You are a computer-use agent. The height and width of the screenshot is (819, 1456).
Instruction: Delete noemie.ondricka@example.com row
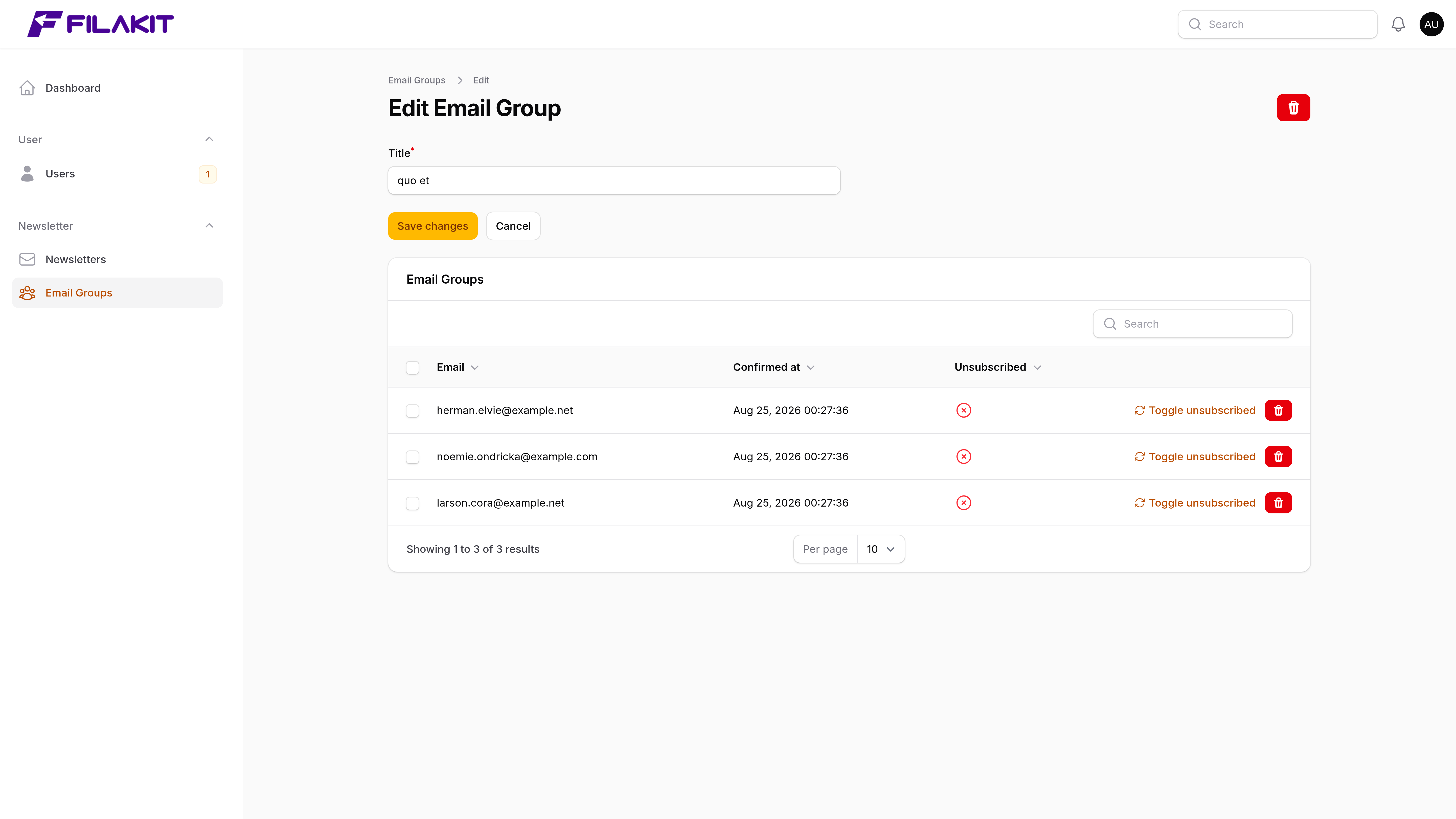[x=1278, y=457]
